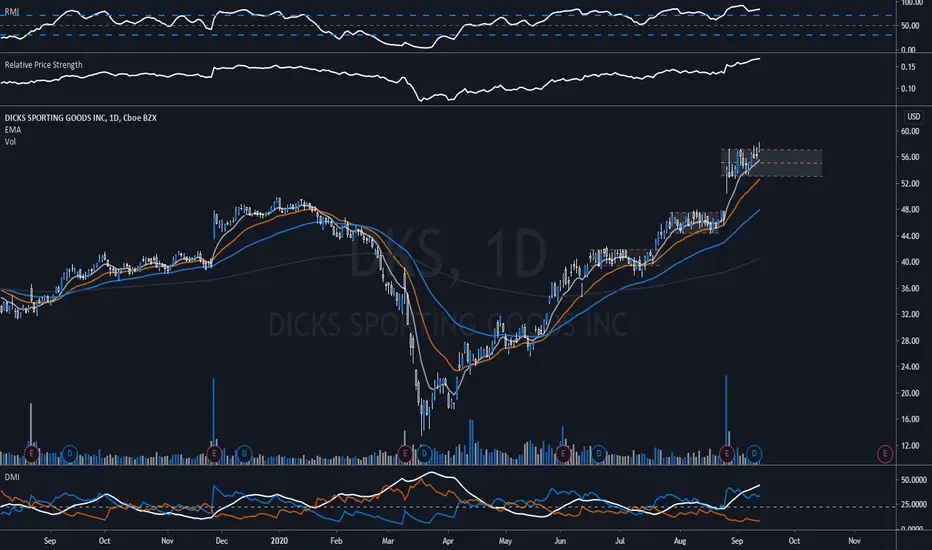Select the RMI indicator label
The image size is (932, 550).
(12, 11)
